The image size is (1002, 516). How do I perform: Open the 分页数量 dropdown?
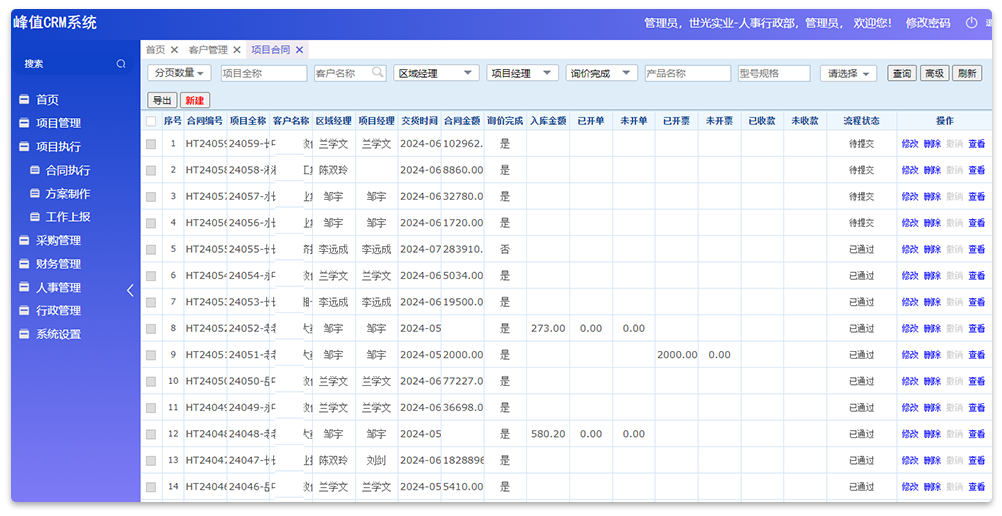[x=180, y=73]
